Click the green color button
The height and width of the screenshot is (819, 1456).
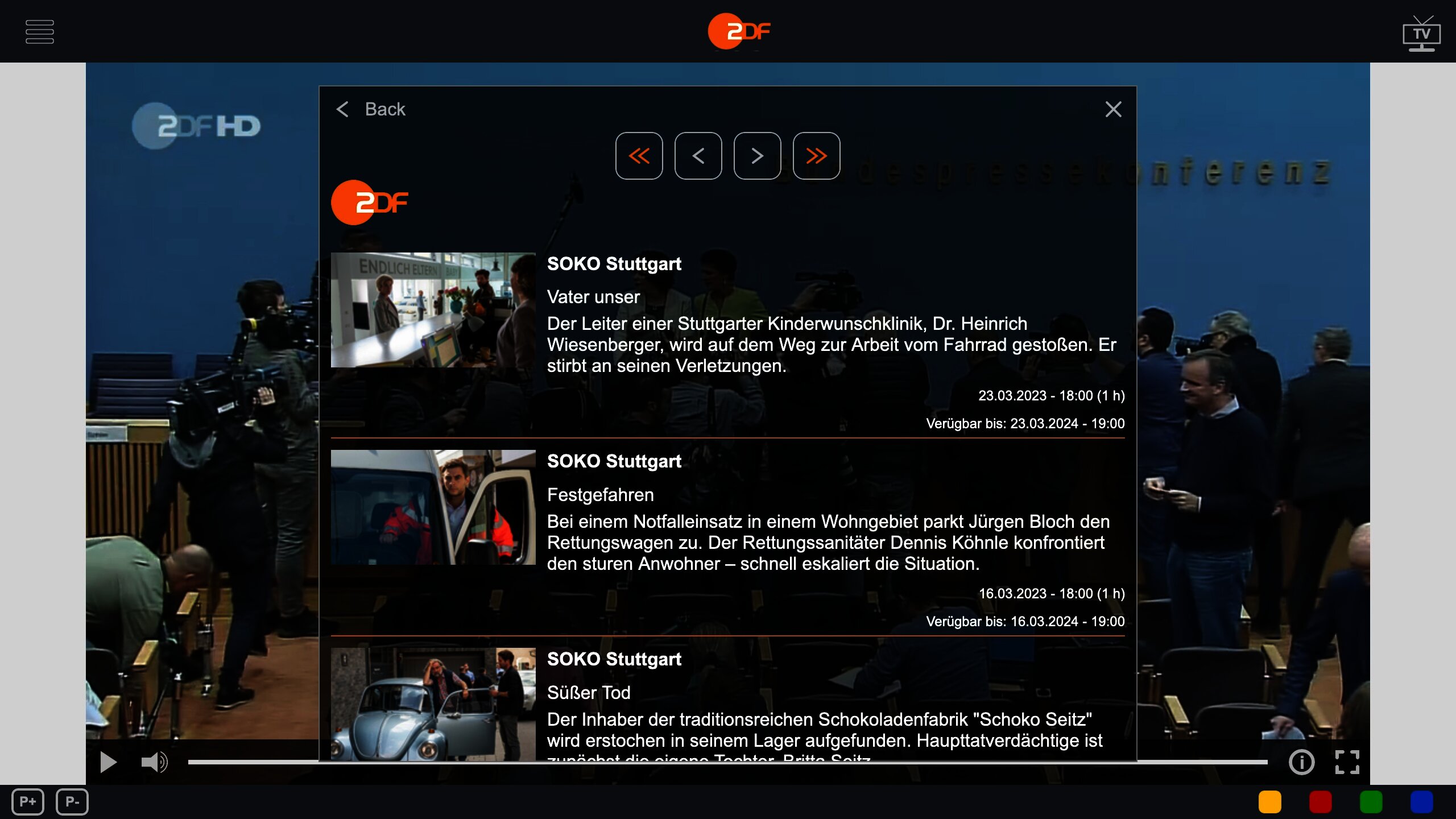(1371, 802)
